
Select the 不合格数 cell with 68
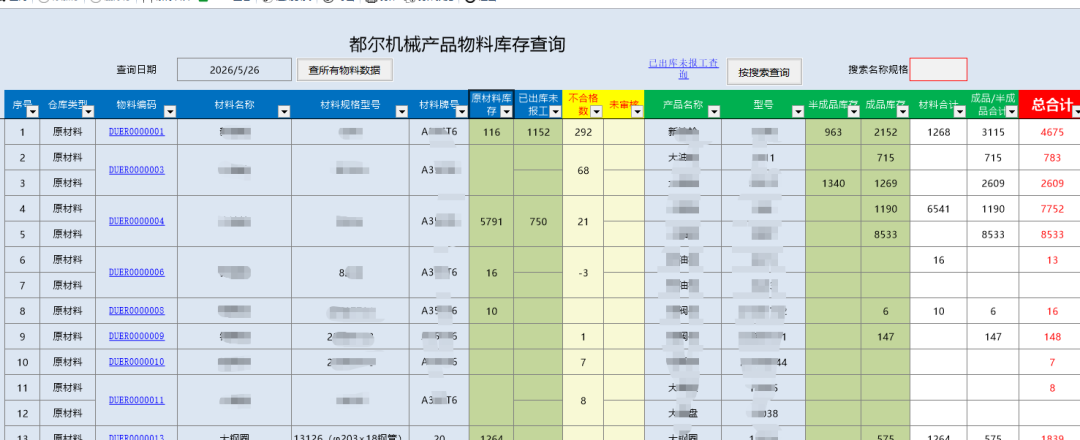pos(583,170)
